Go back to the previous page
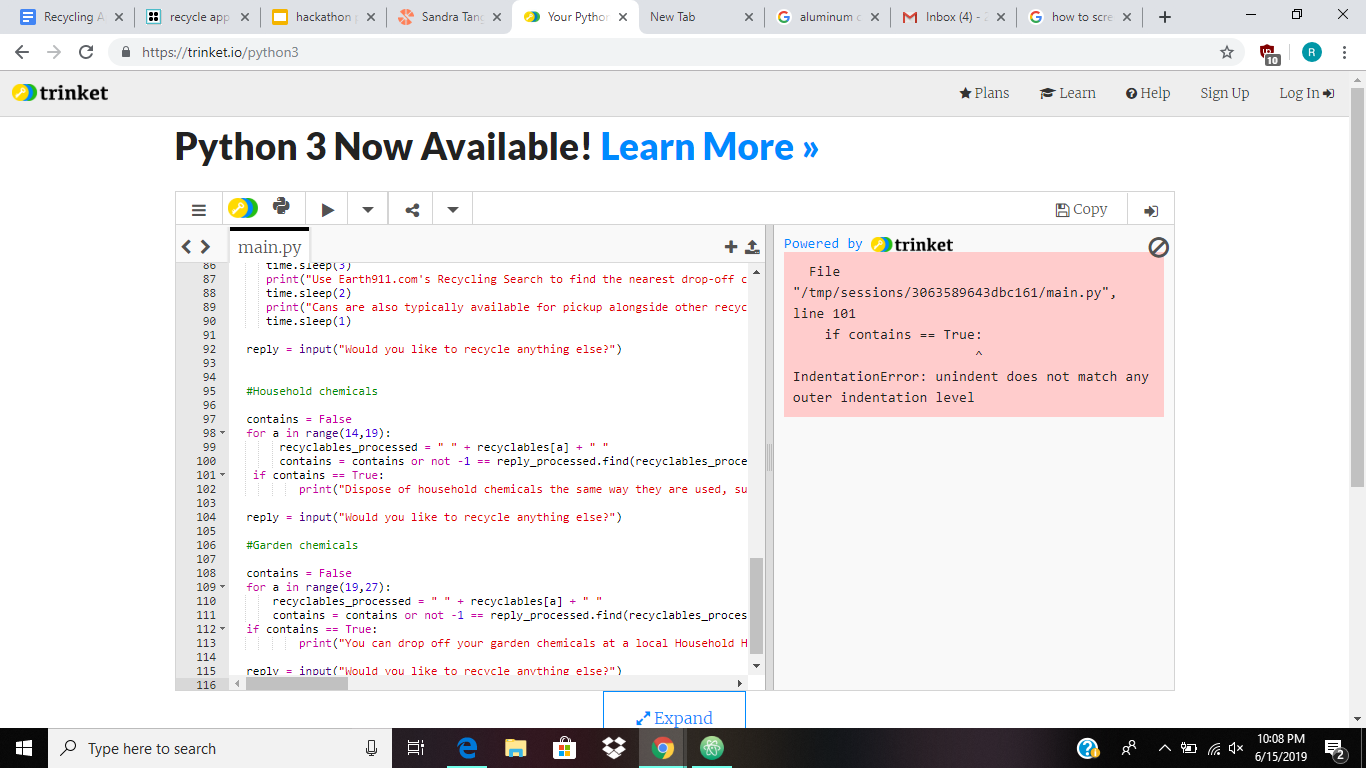Screen dimensions: 1366x768 click(22, 52)
